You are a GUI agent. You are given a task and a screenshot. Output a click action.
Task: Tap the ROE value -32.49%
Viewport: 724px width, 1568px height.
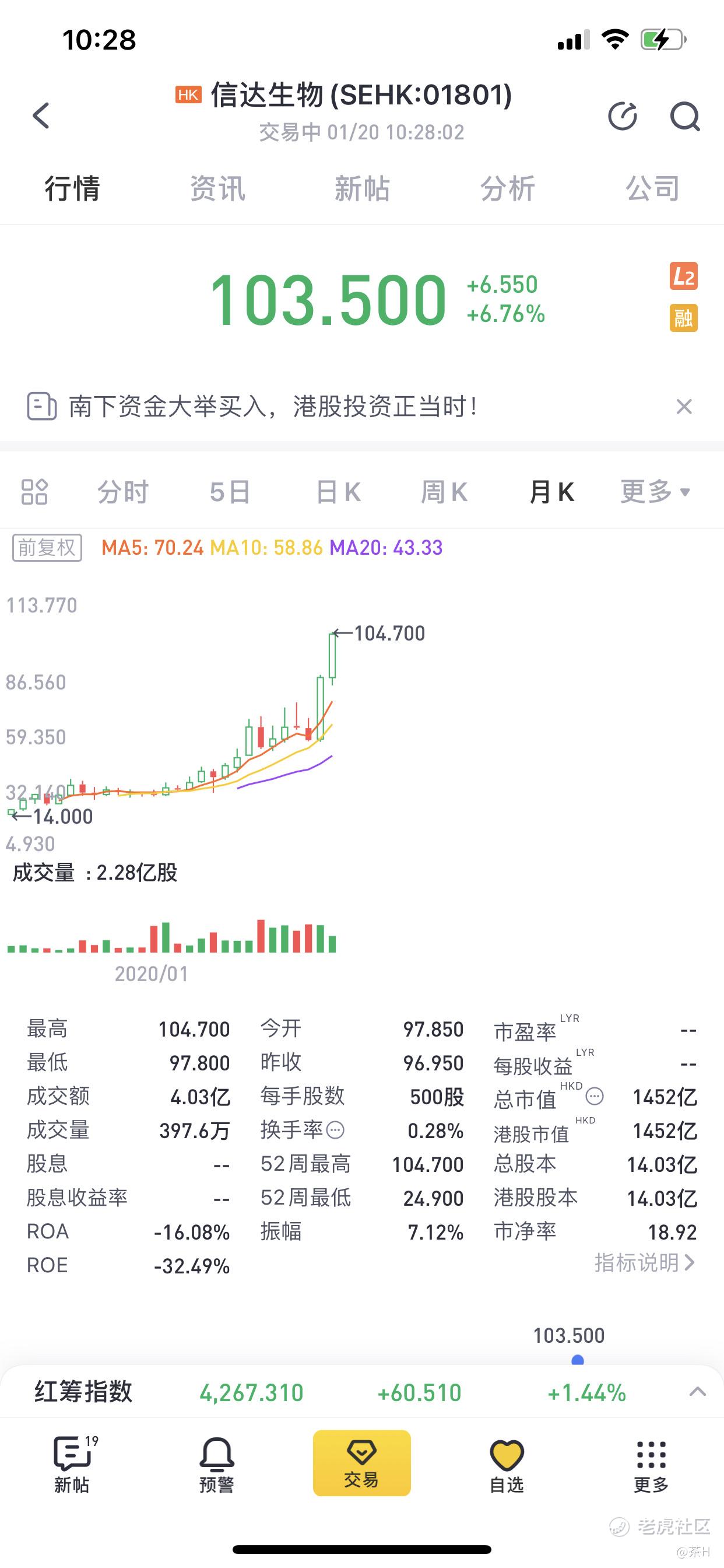pos(192,1266)
